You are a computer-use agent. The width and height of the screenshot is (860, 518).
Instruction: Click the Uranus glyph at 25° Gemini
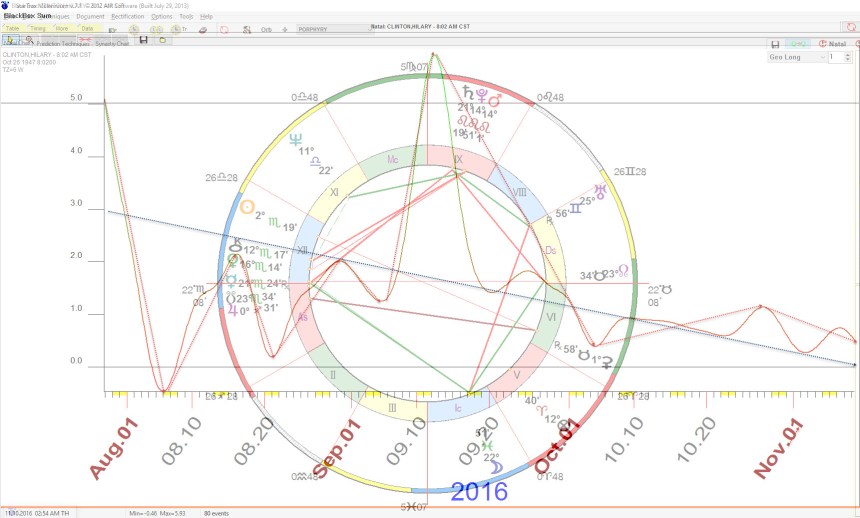(x=601, y=192)
